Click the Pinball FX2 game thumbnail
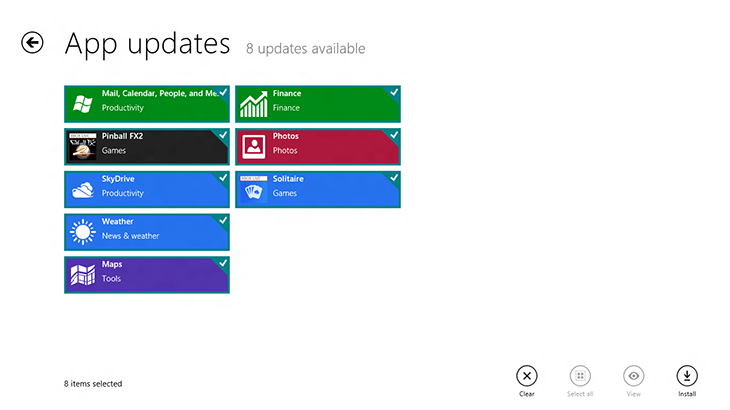This screenshot has height=410, width=730. 82,147
